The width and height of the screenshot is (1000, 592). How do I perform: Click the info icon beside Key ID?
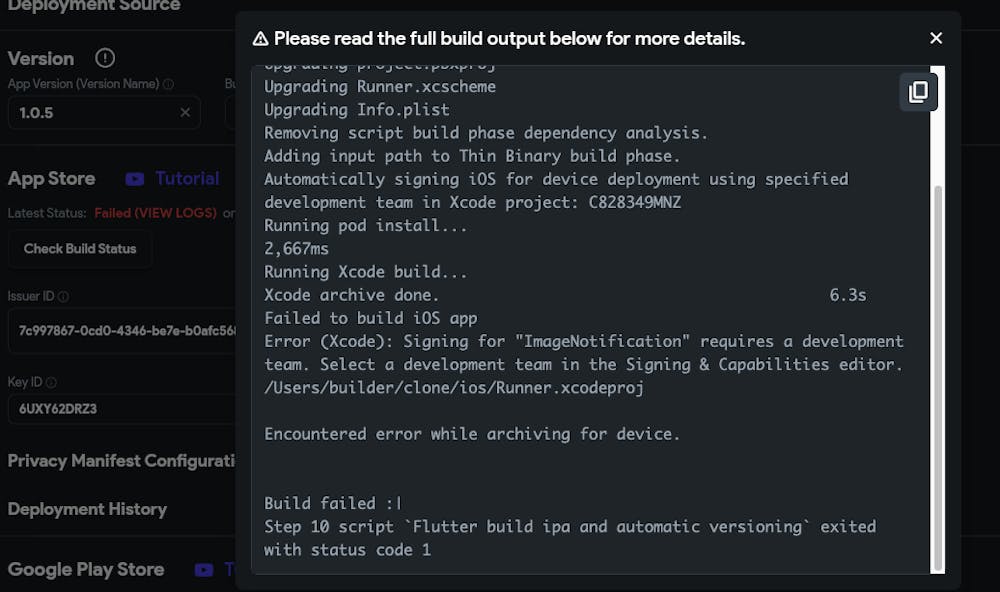[x=51, y=382]
